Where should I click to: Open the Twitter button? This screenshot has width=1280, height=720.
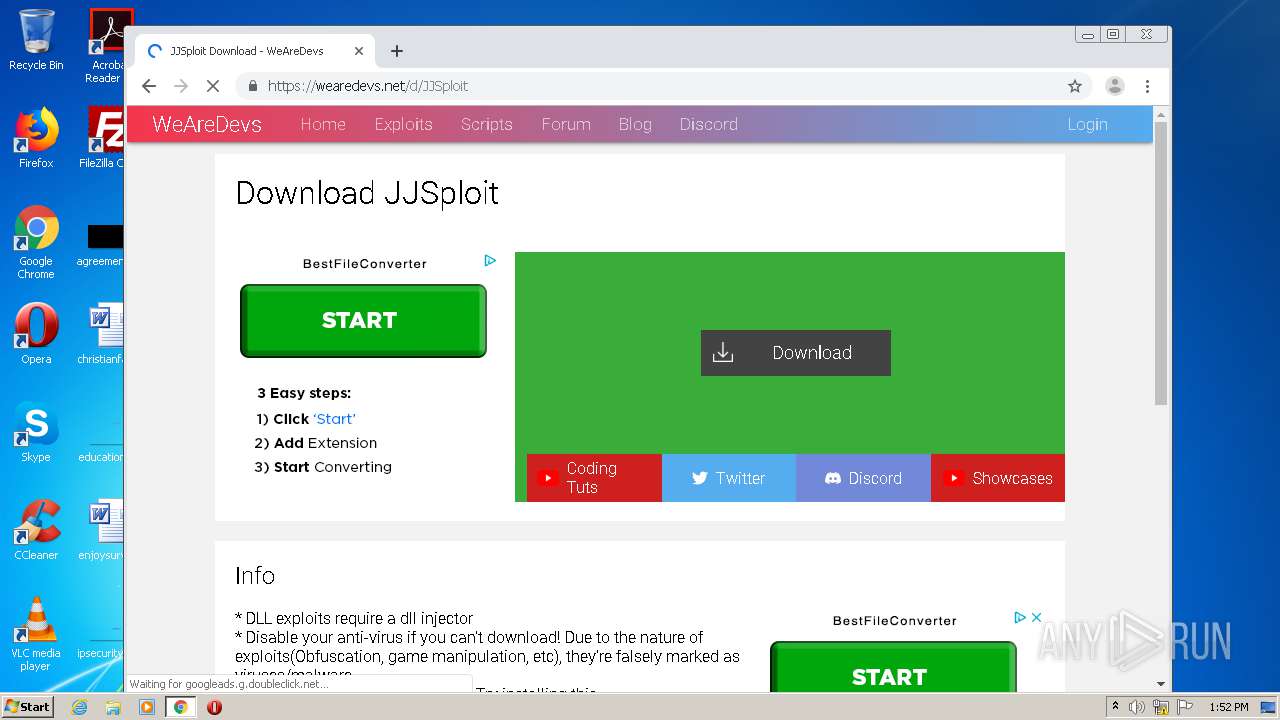click(729, 478)
